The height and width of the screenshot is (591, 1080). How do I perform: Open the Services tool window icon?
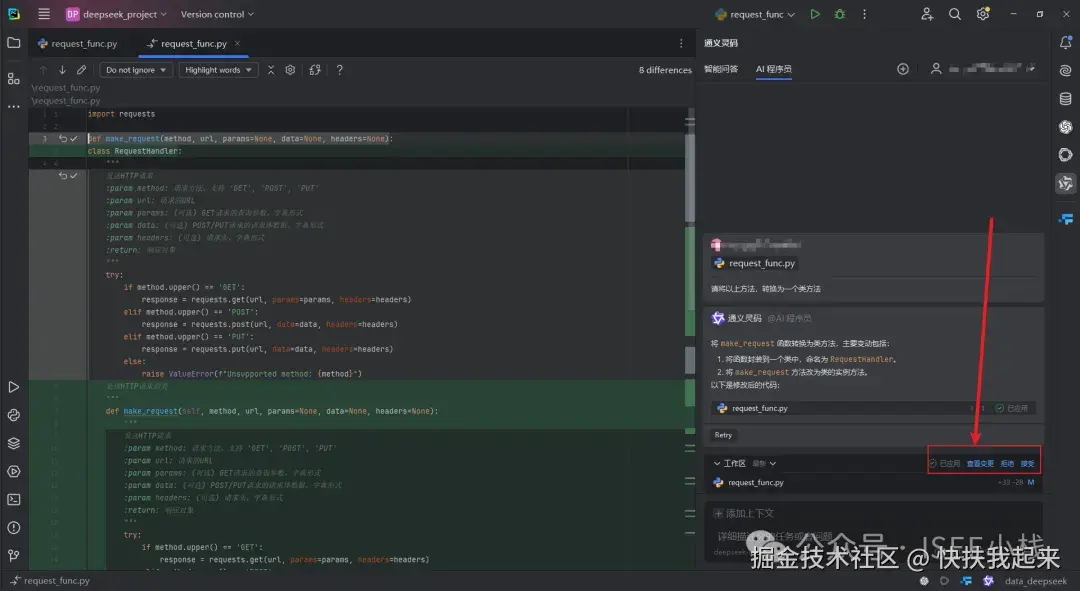pyautogui.click(x=14, y=472)
